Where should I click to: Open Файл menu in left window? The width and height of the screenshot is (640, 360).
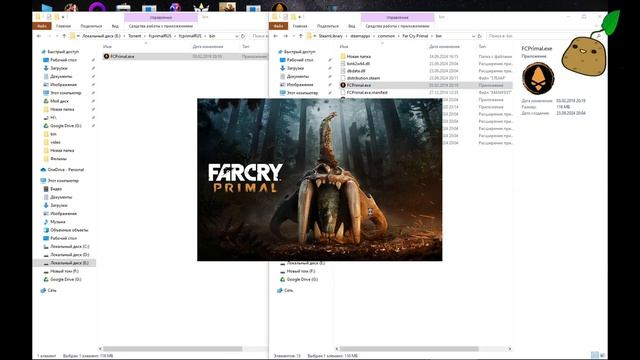point(42,26)
